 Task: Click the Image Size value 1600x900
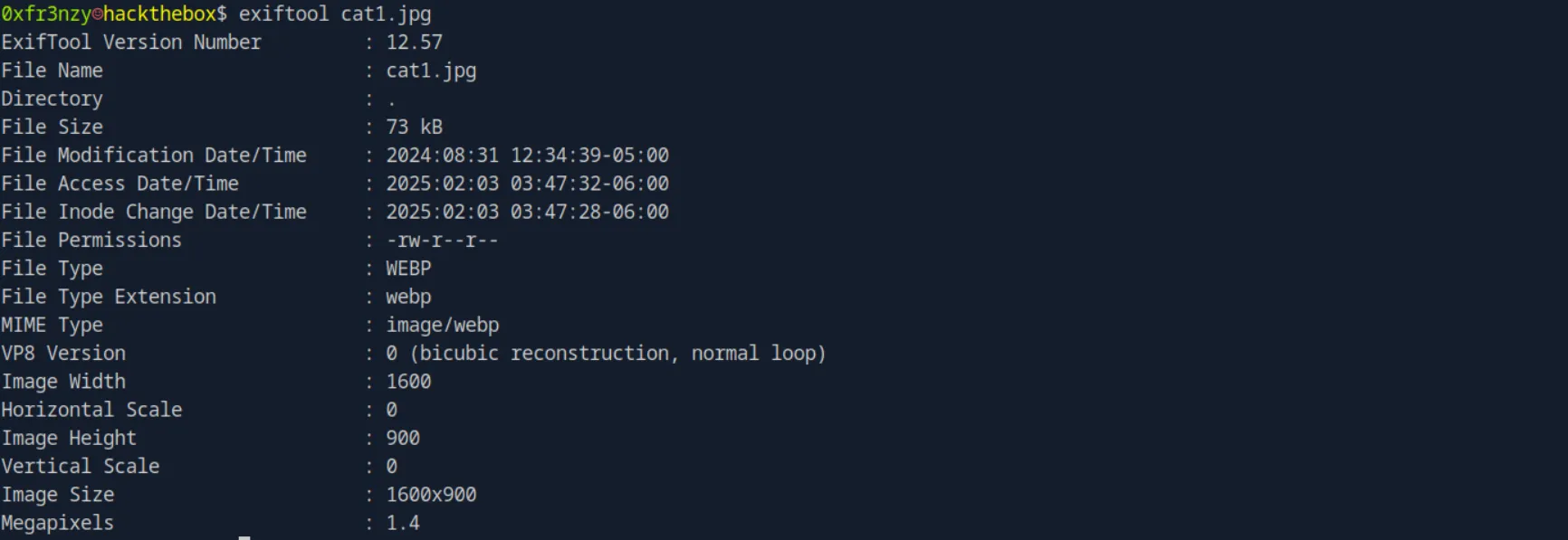coord(431,495)
